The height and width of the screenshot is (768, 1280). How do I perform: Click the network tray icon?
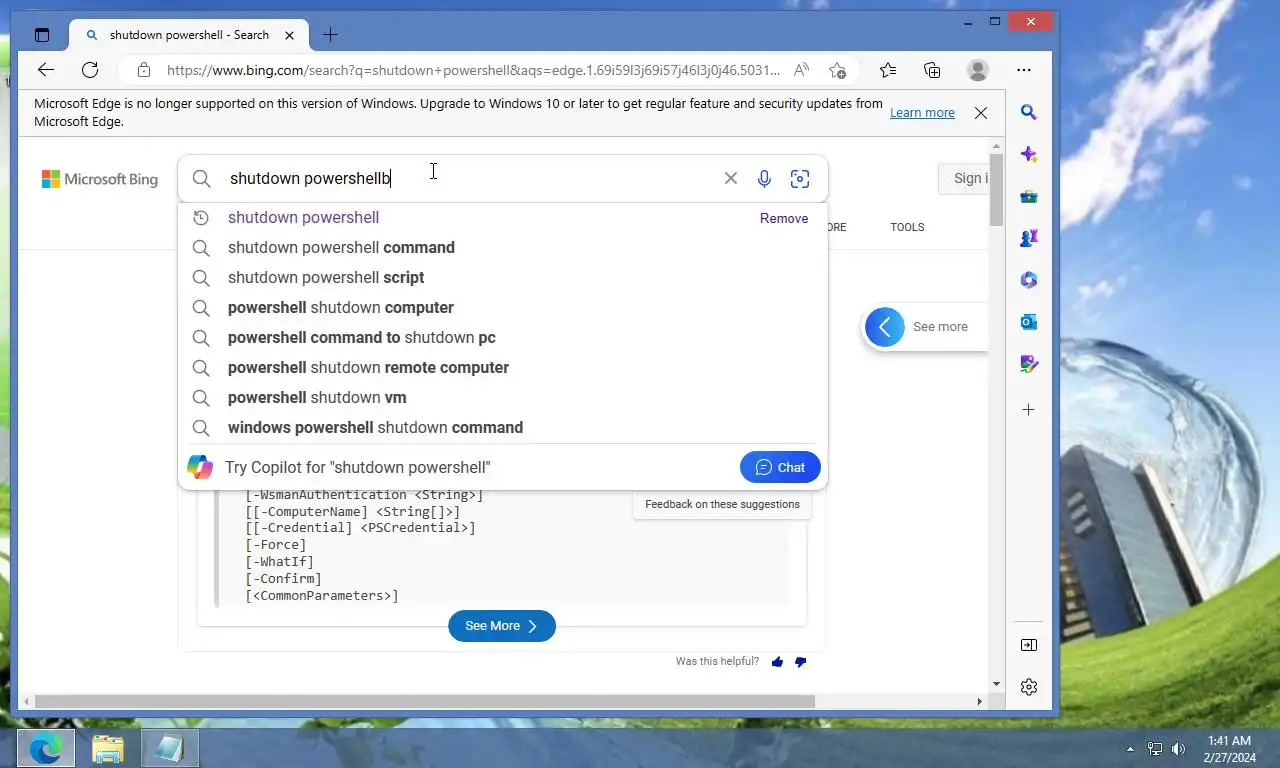1155,748
